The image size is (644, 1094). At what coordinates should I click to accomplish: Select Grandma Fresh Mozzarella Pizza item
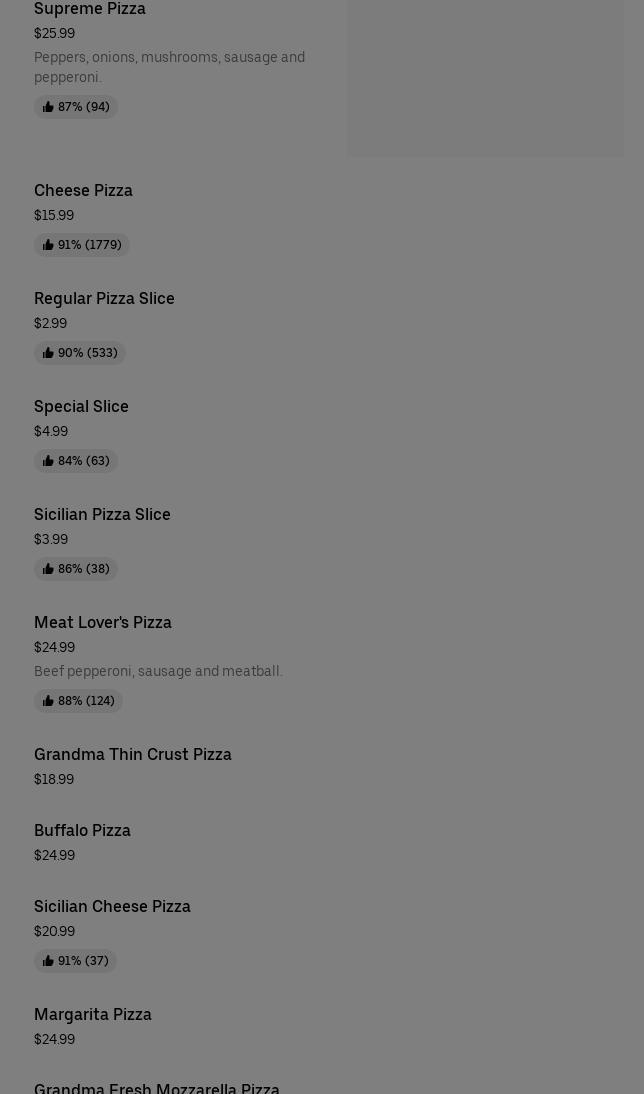157,1087
